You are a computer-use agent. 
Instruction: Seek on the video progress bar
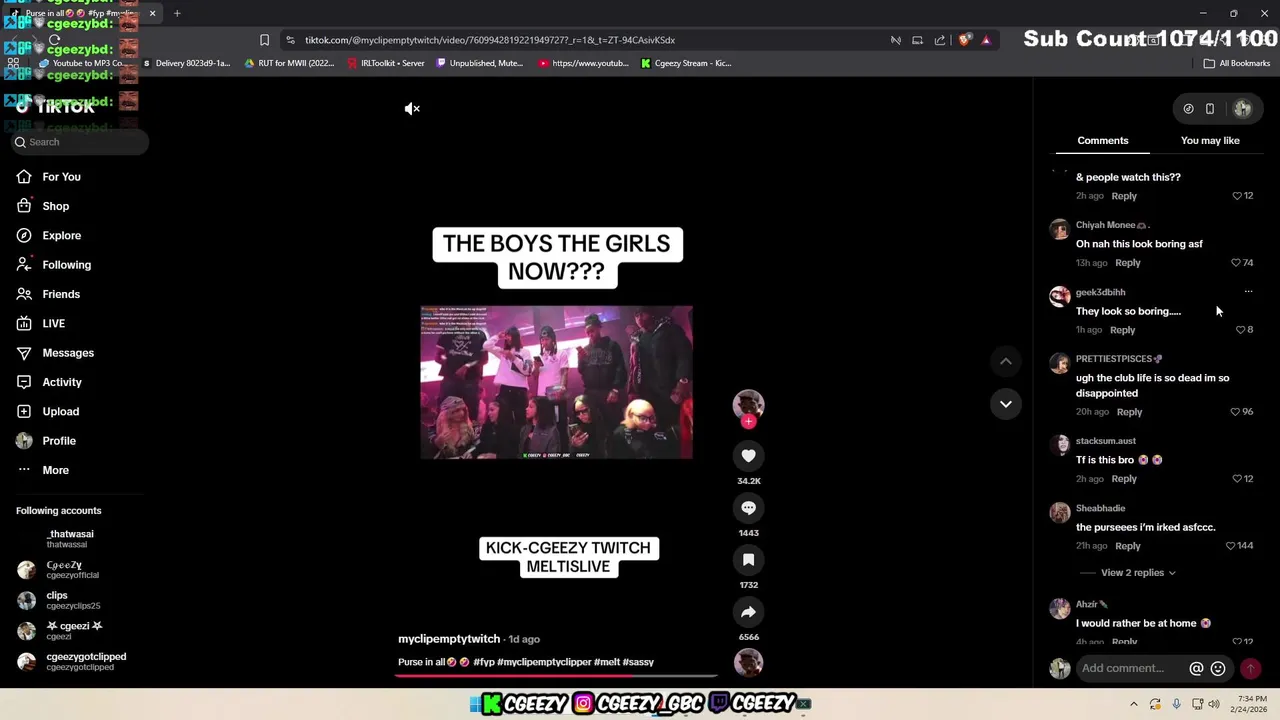[557, 676]
